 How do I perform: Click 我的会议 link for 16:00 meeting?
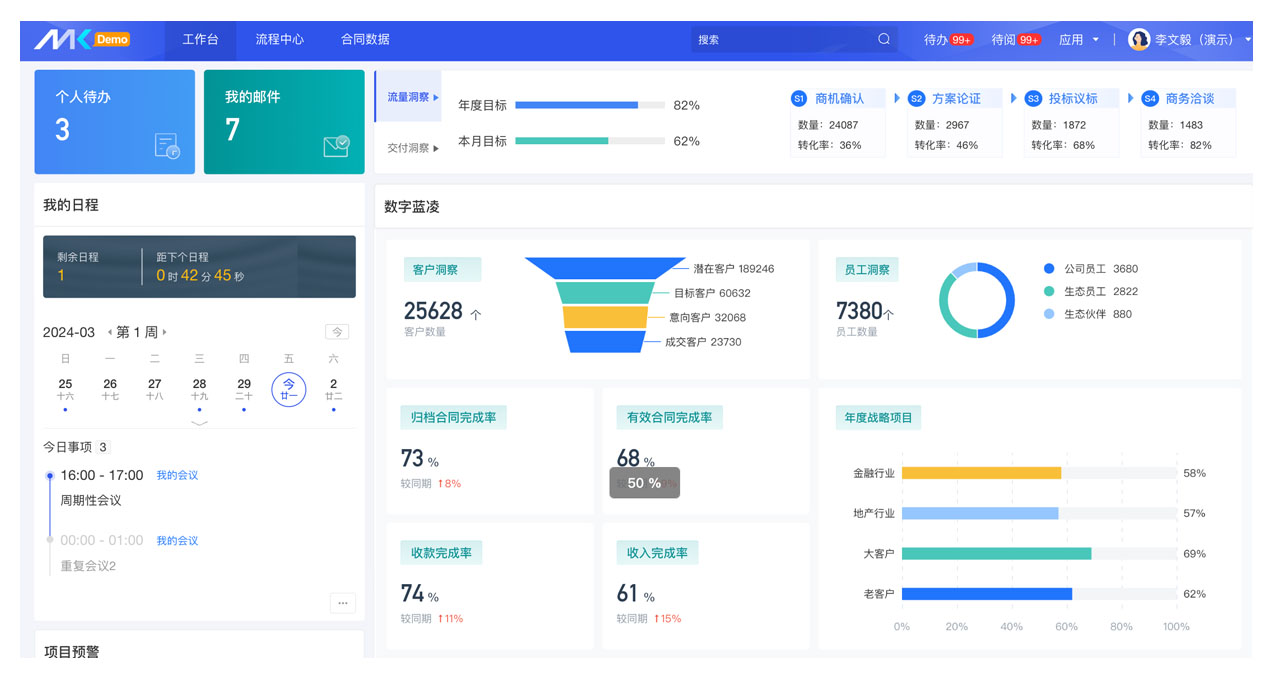click(177, 475)
